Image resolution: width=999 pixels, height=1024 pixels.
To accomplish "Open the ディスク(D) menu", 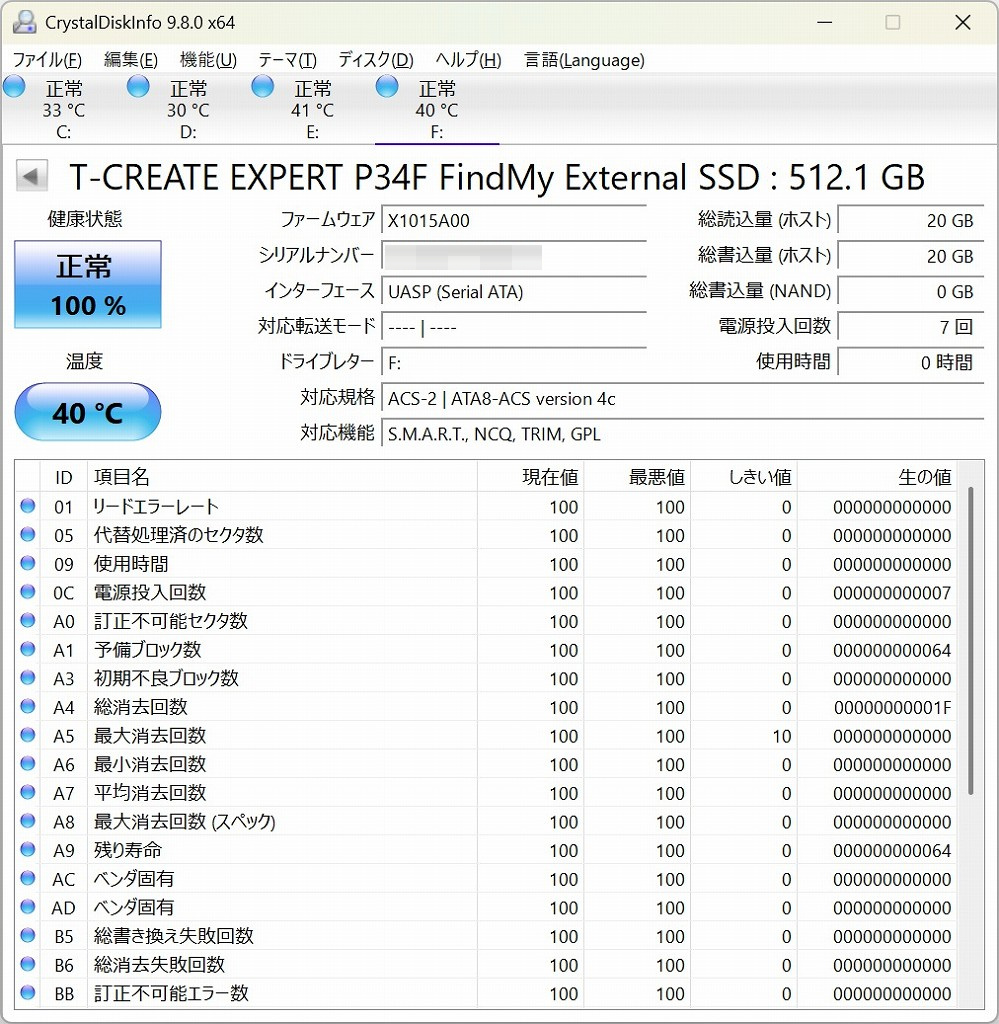I will tap(376, 60).
